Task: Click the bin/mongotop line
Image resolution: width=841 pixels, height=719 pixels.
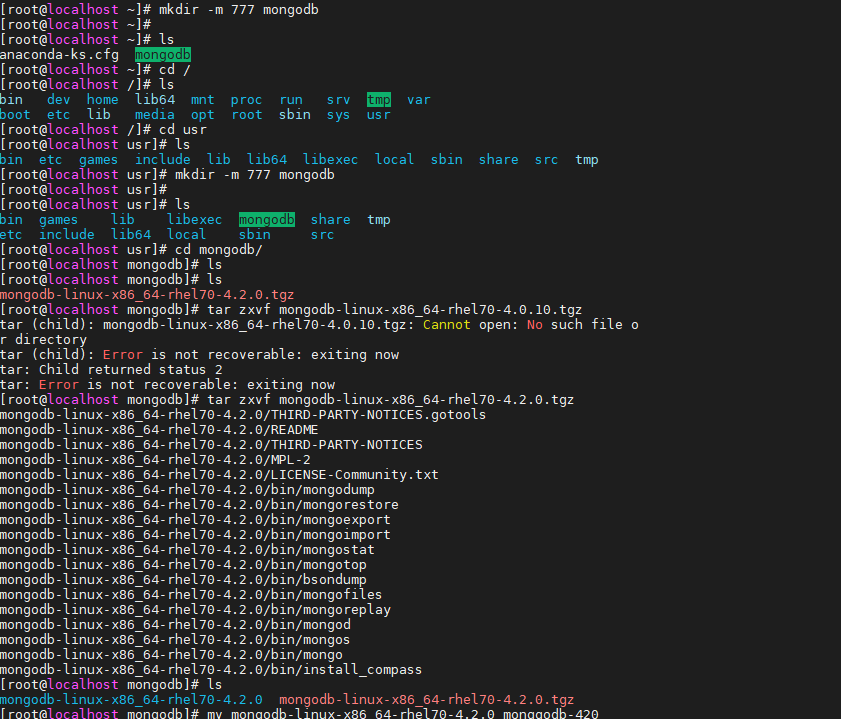Action: point(183,565)
